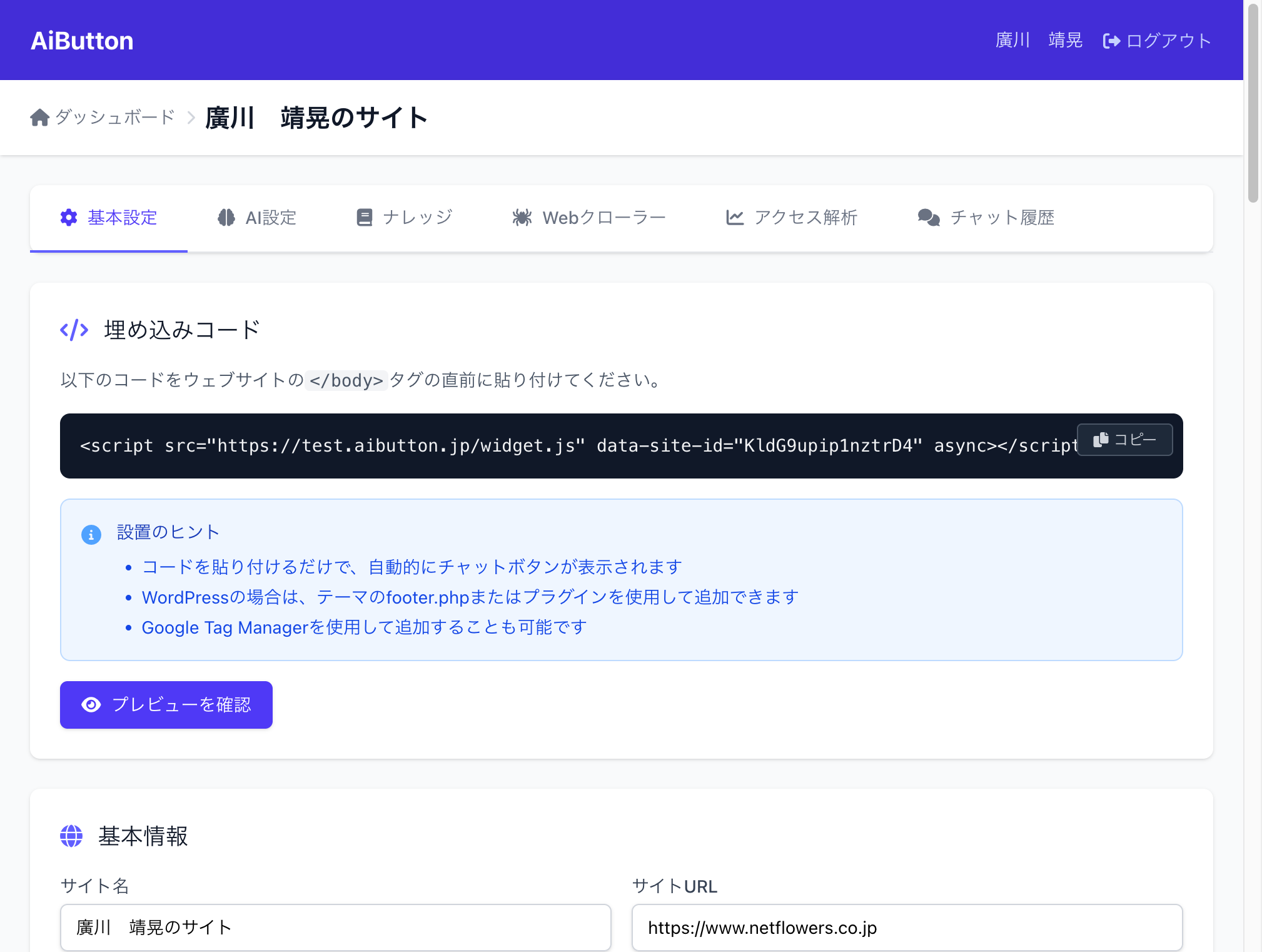
Task: Copy the embed code with コピー button
Action: [1124, 440]
